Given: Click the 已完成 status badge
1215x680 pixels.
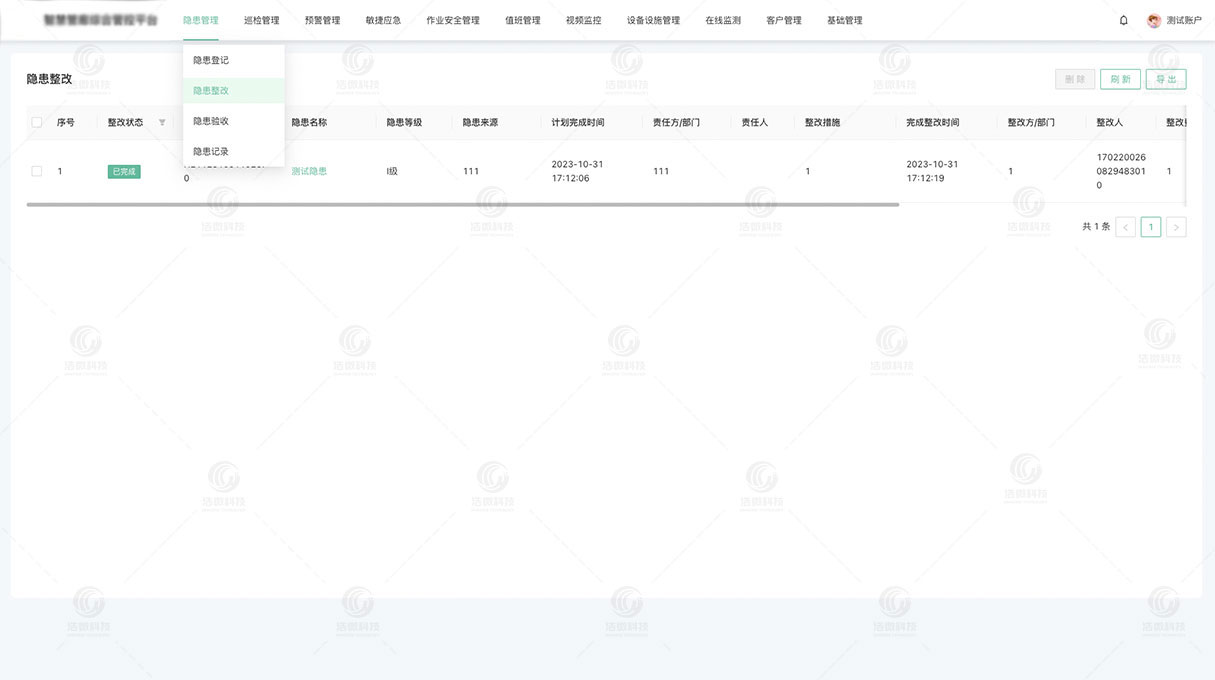Looking at the screenshot, I should coord(123,170).
